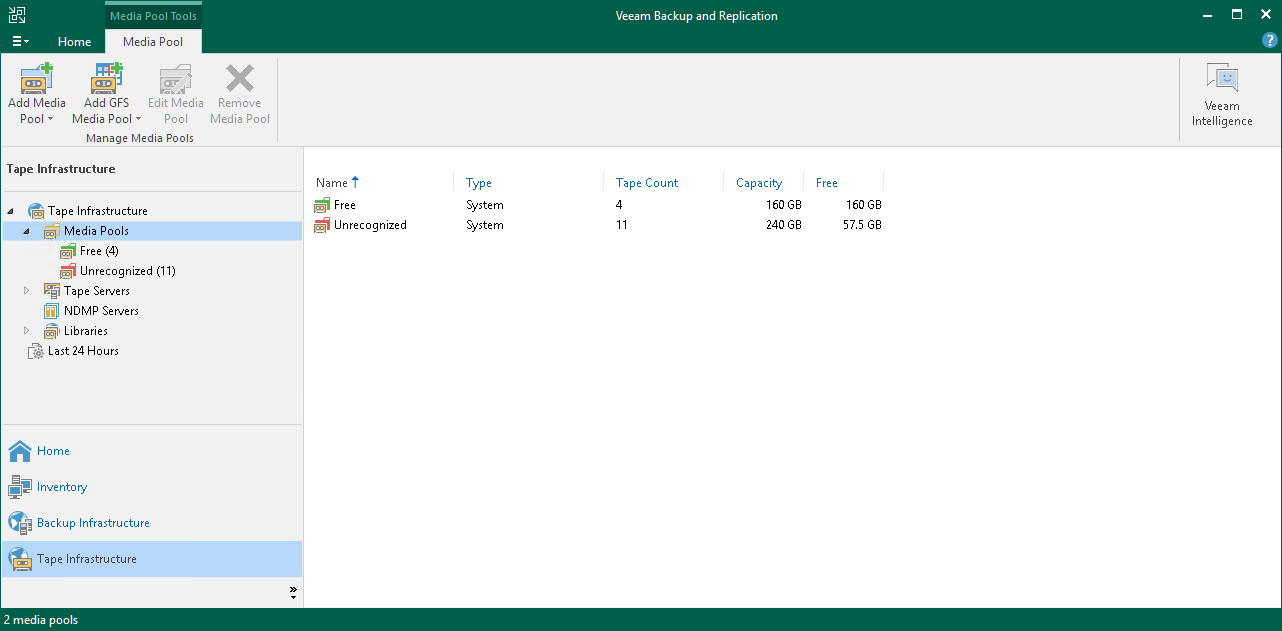Image resolution: width=1282 pixels, height=631 pixels.
Task: Click the 240 GB capacity value
Action: click(x=783, y=225)
